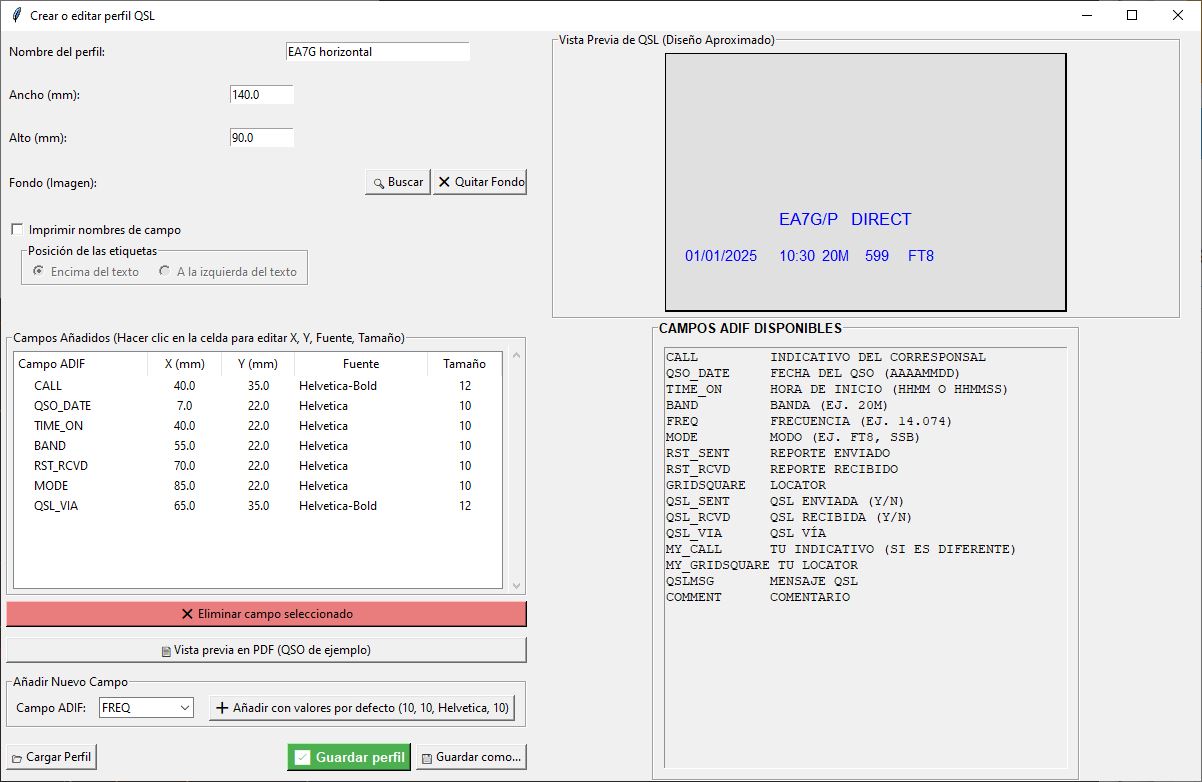Click the Fuente column header

click(361, 364)
